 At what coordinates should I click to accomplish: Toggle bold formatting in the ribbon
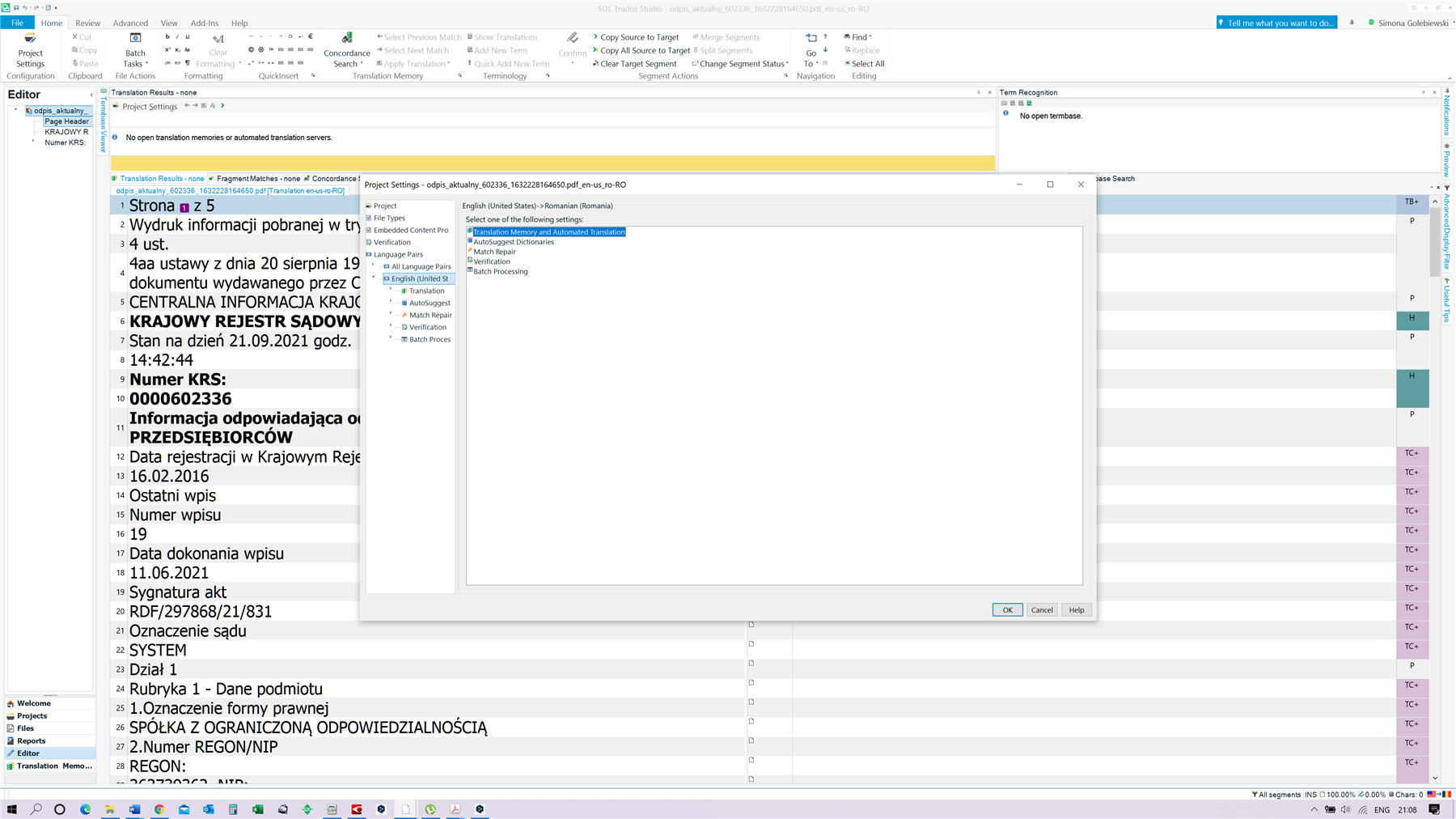pos(167,37)
